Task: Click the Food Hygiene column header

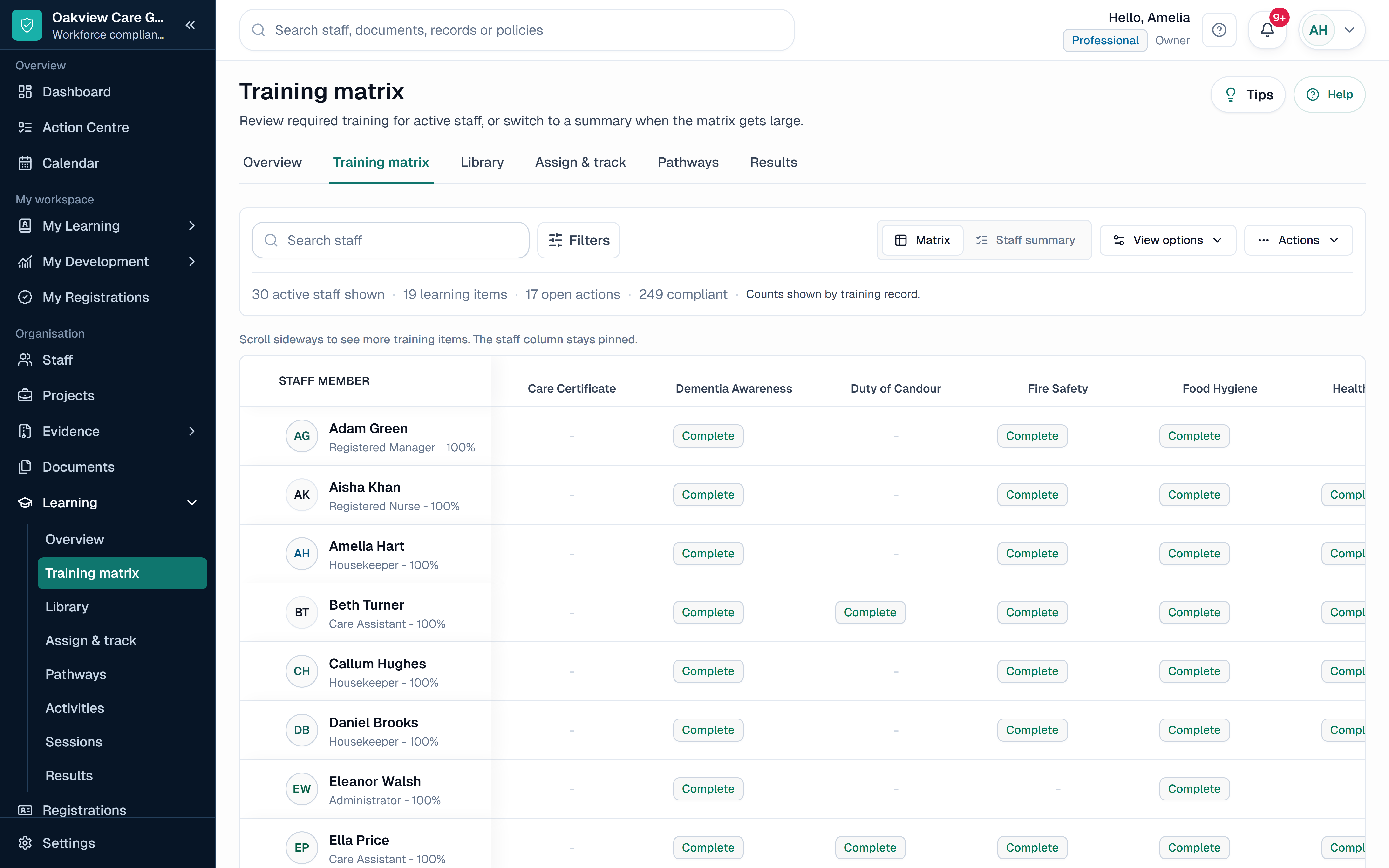Action: coord(1220,389)
